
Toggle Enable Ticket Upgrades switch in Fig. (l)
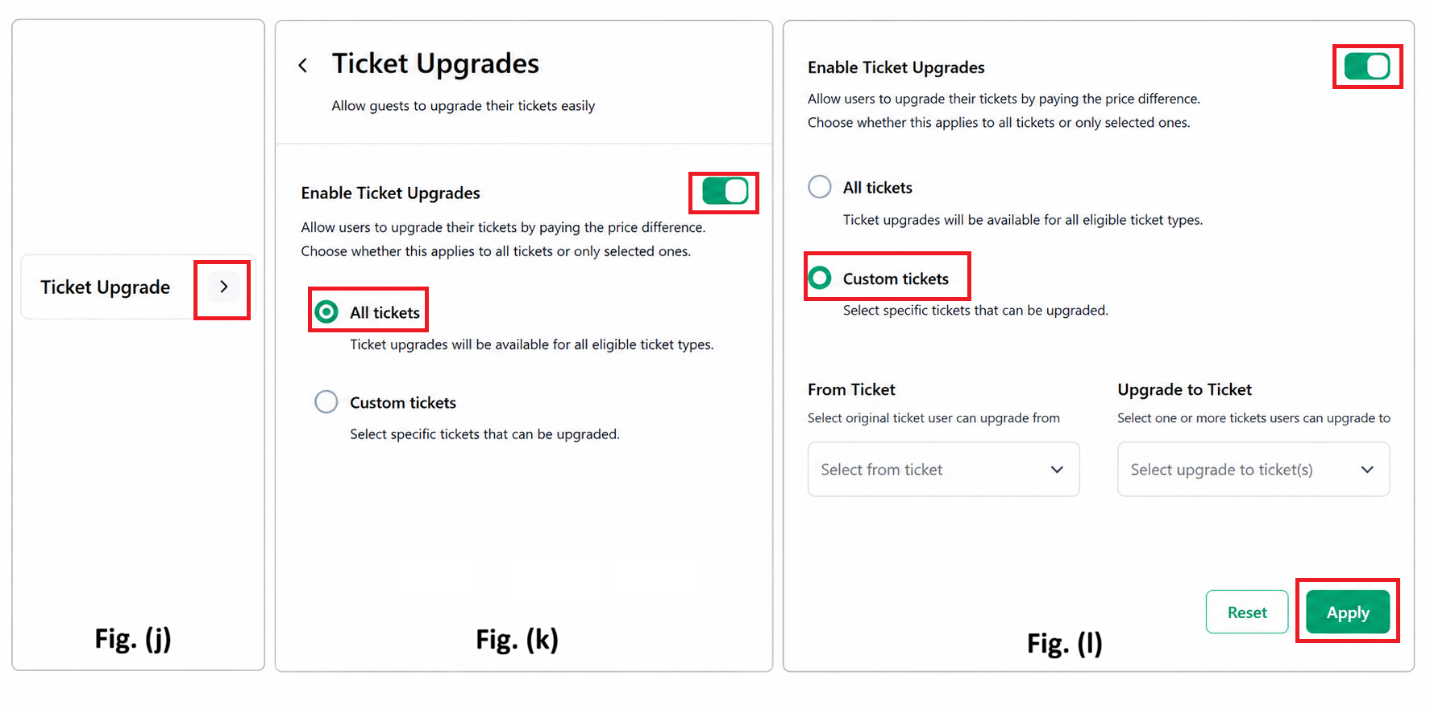tap(1367, 67)
